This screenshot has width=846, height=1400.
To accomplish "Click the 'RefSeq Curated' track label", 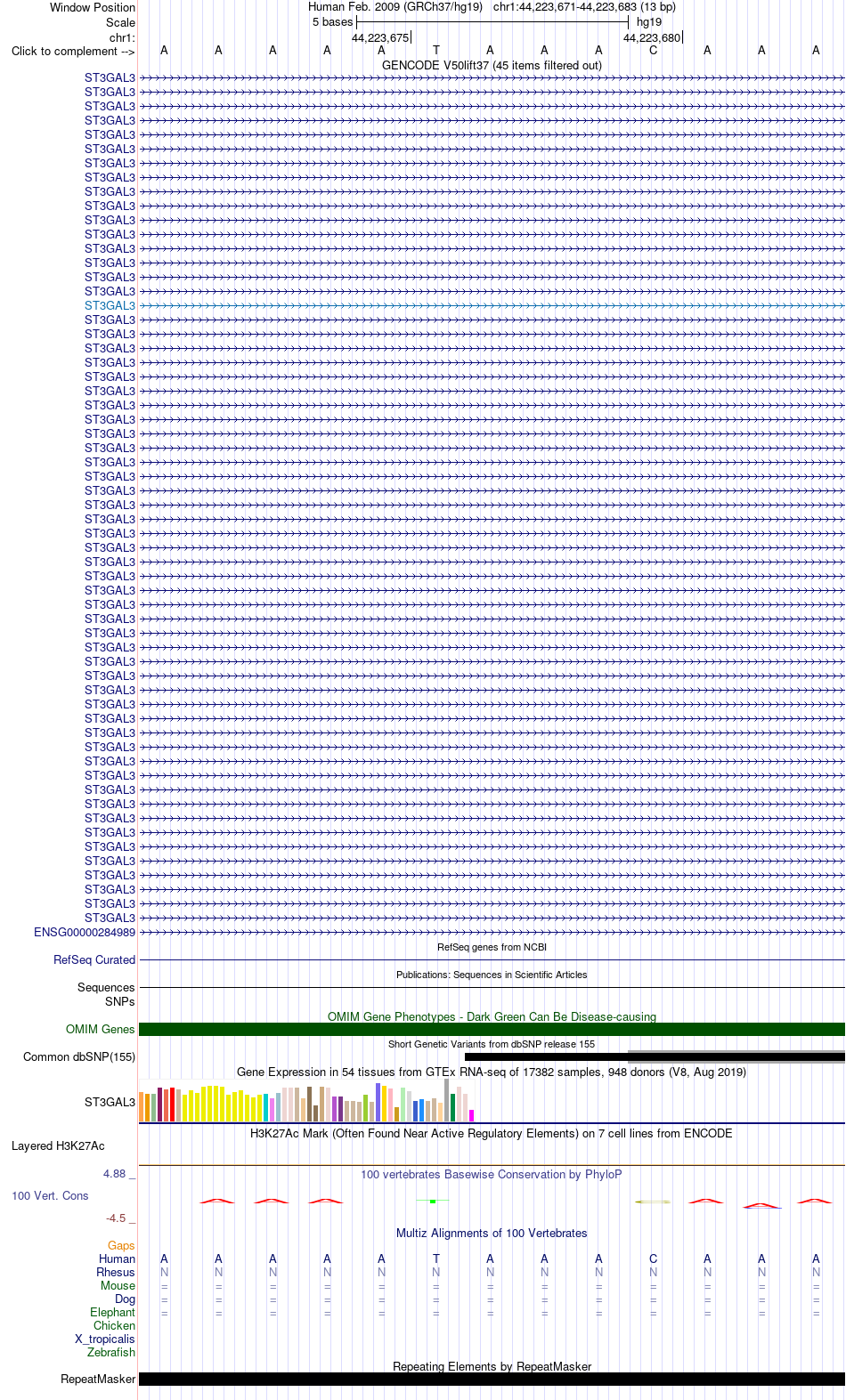I will [94, 959].
